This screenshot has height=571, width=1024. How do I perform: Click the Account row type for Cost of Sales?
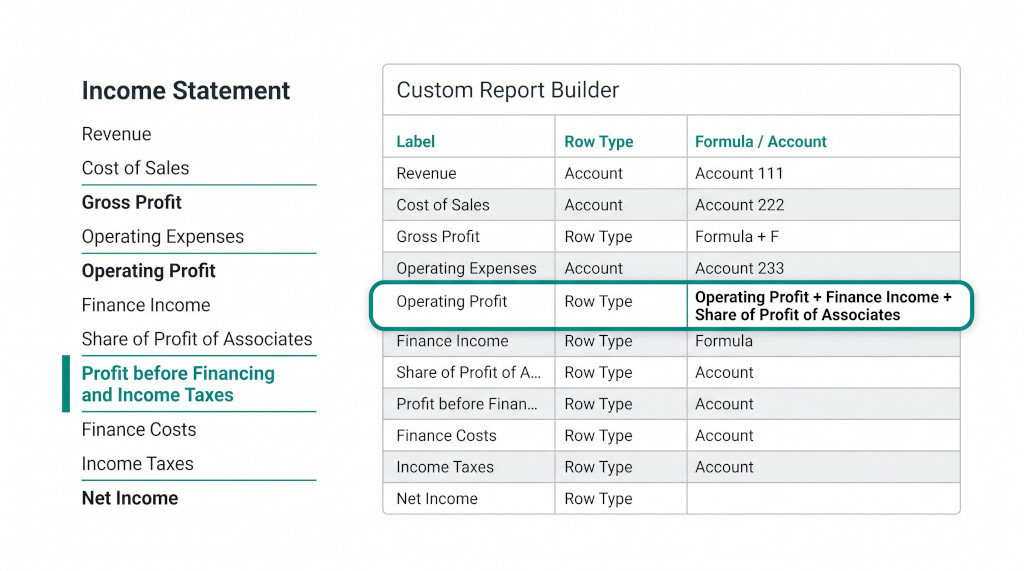pyautogui.click(x=621, y=204)
